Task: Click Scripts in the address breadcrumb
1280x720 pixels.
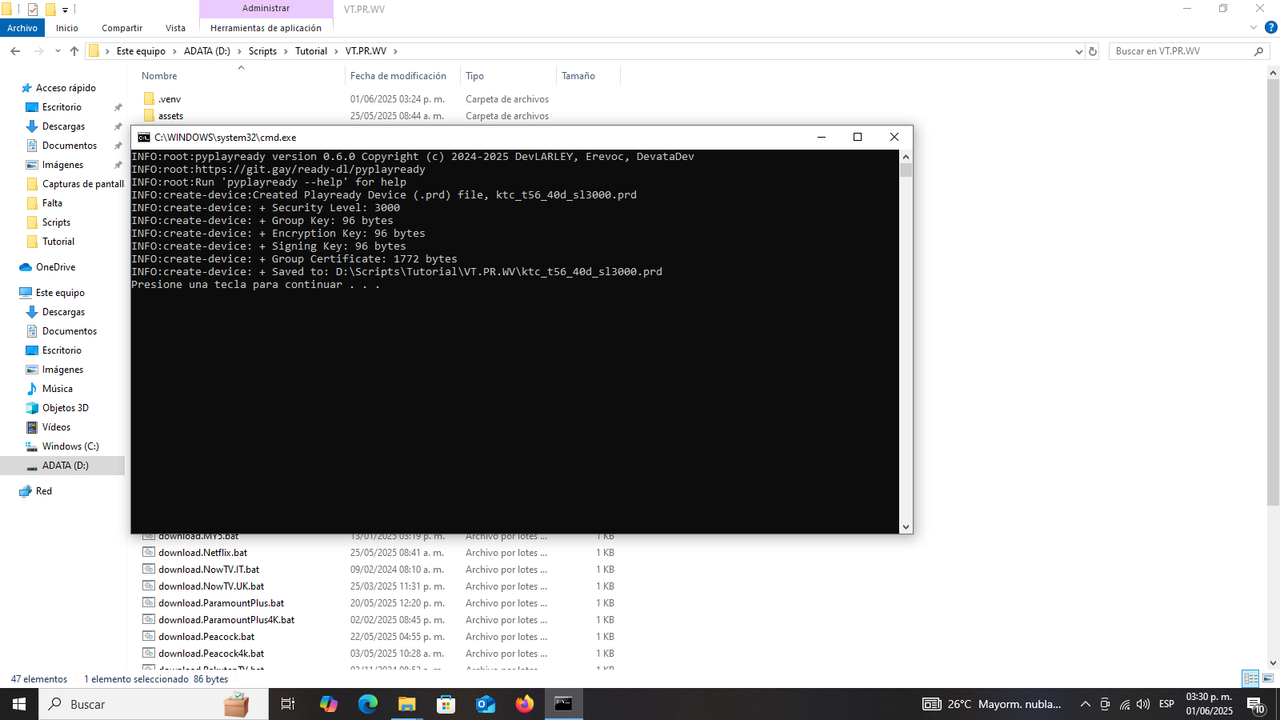Action: (x=263, y=51)
